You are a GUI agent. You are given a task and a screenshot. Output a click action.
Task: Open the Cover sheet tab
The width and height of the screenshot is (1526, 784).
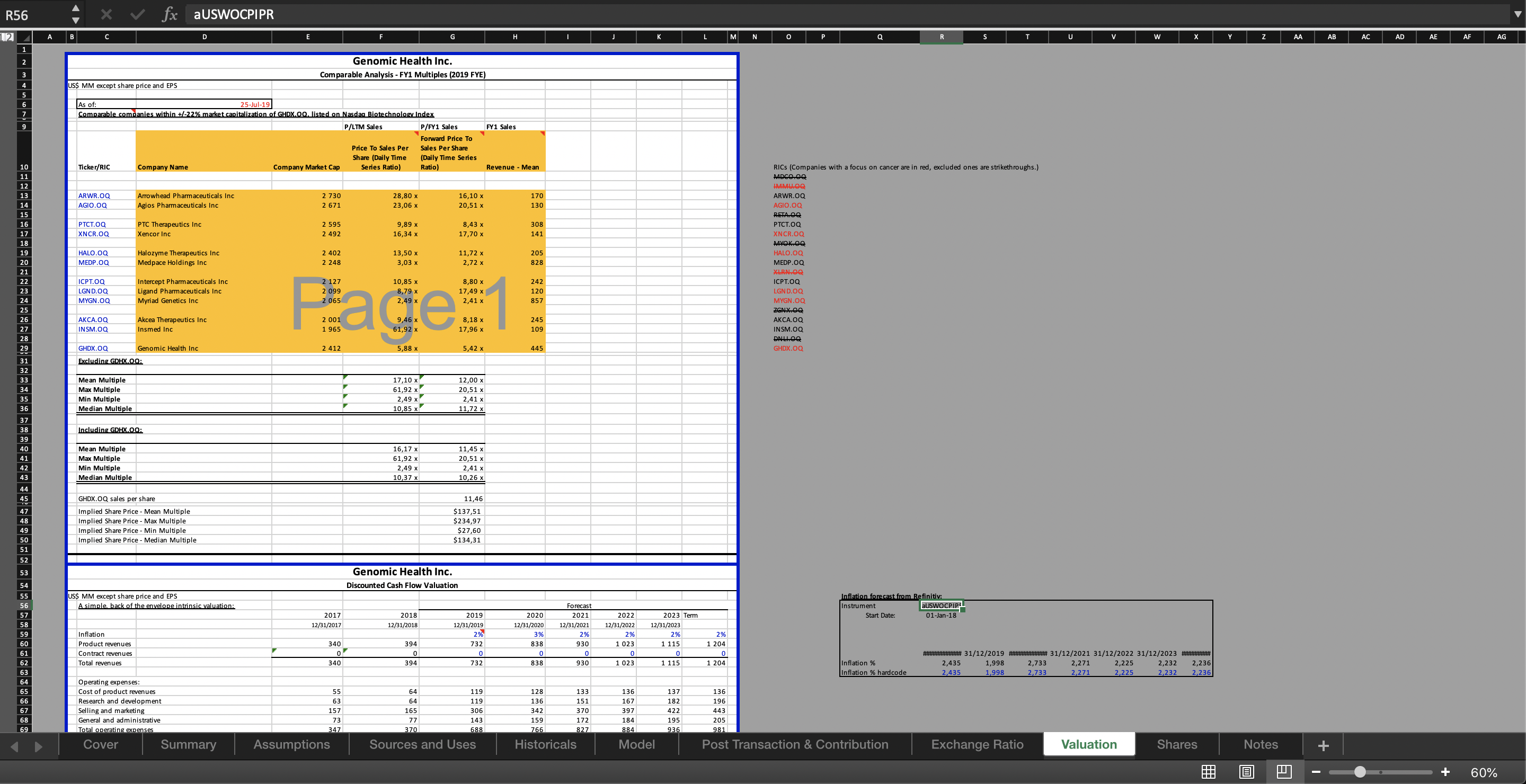click(101, 744)
